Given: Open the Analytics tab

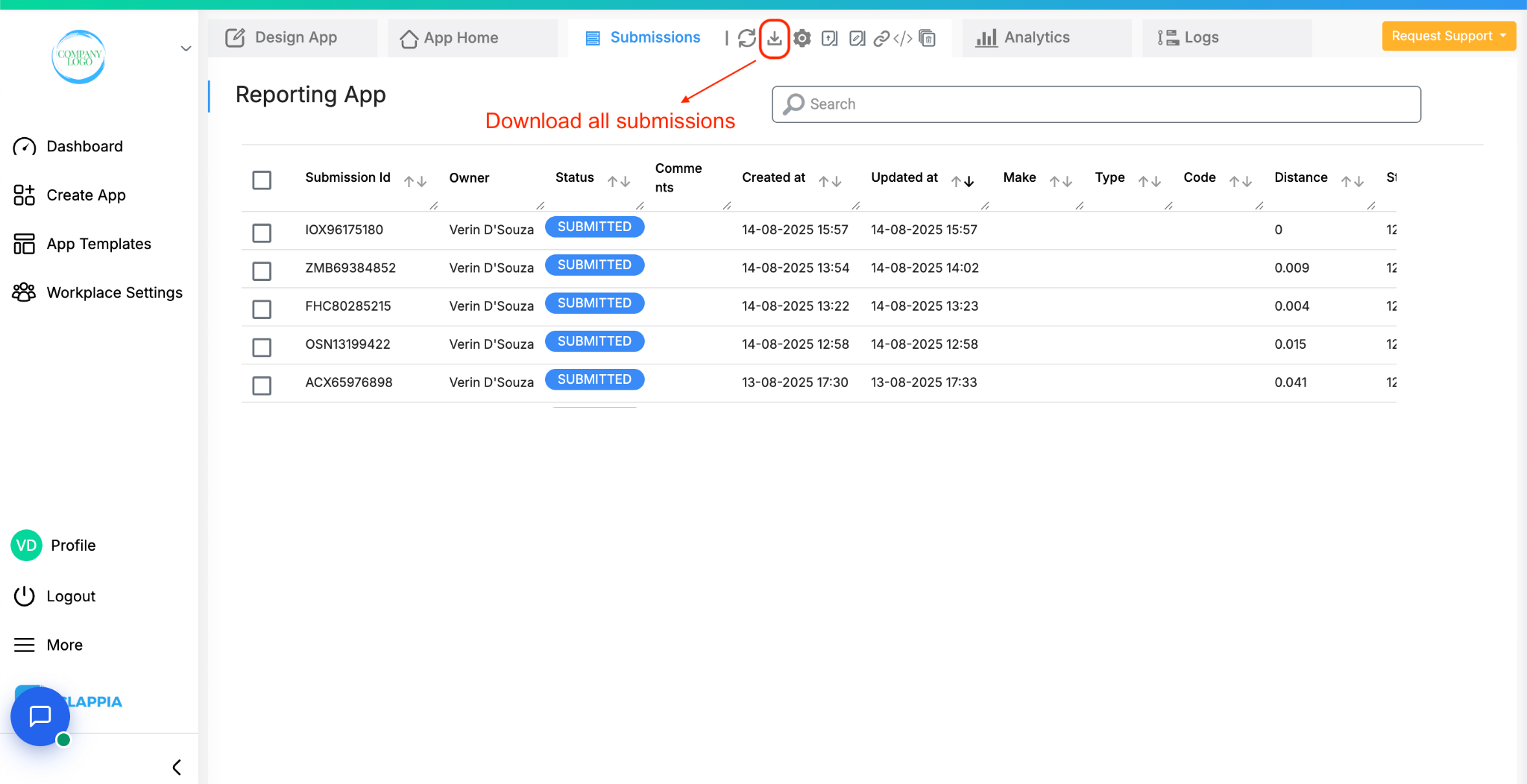Looking at the screenshot, I should tap(1047, 38).
